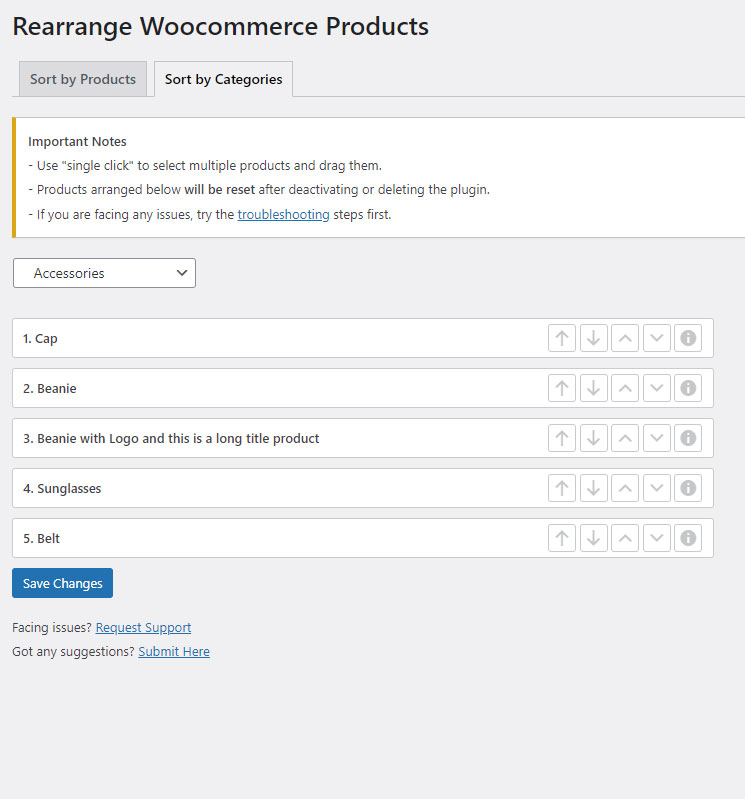The image size is (745, 799).
Task: Open info icon for Beanie with Logo
Action: click(688, 438)
